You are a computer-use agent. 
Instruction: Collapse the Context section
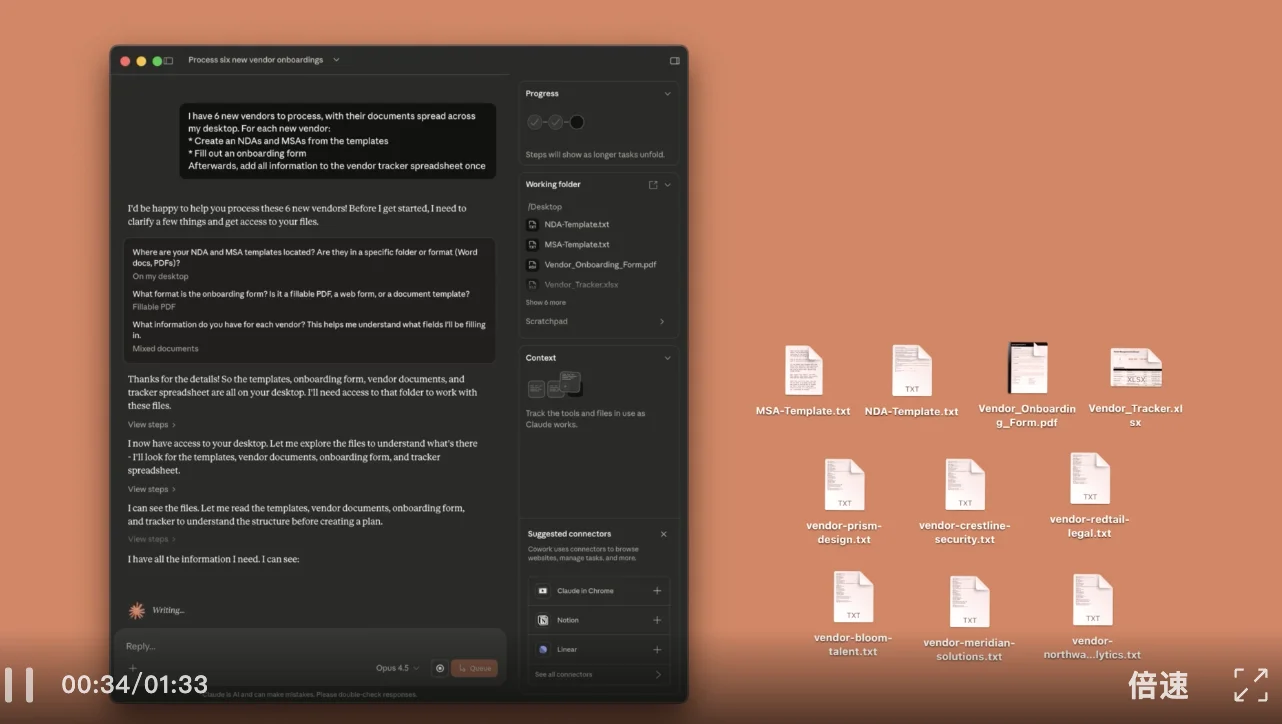point(667,358)
